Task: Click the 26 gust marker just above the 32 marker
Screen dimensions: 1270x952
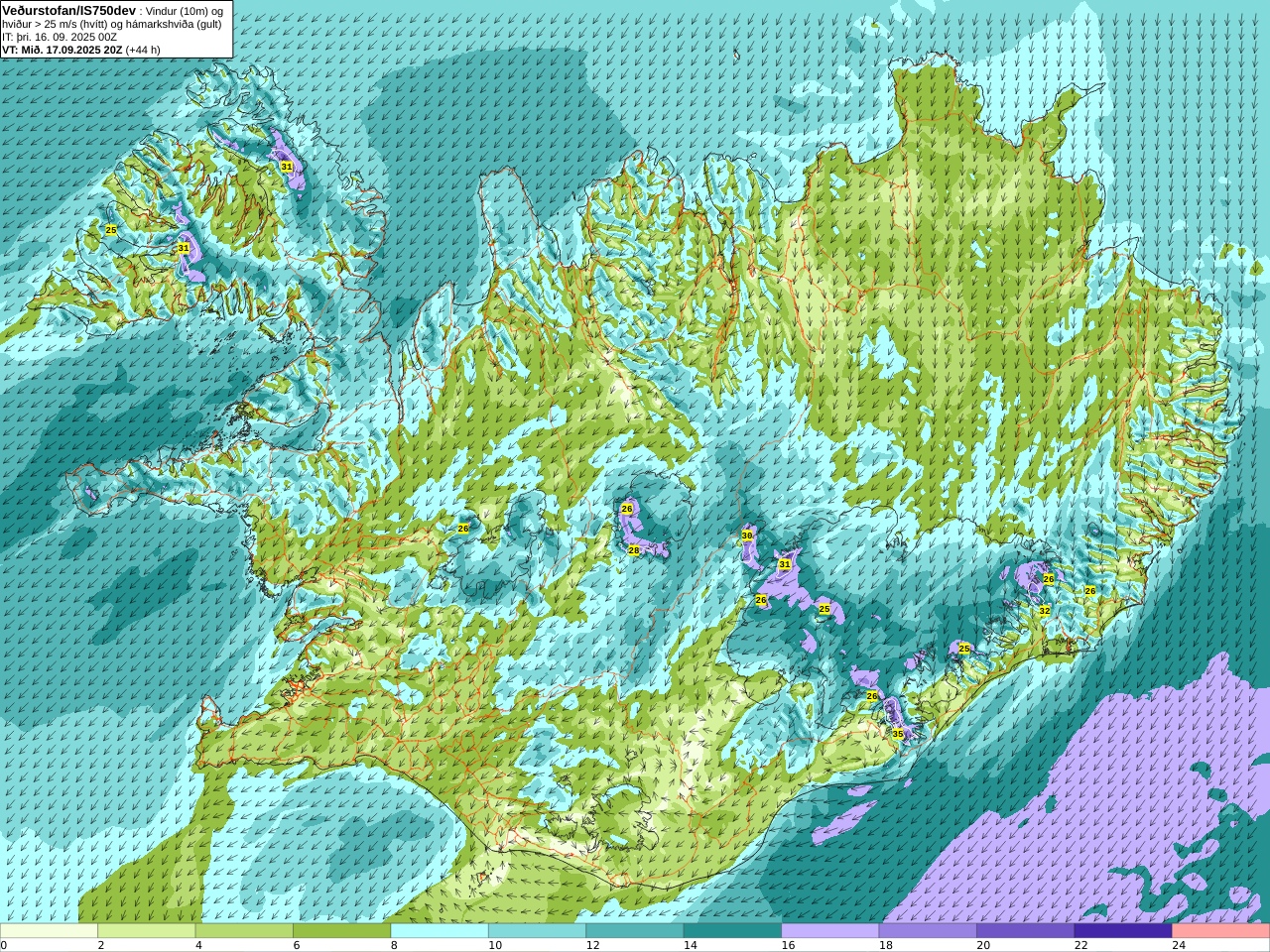Action: pos(1049,578)
